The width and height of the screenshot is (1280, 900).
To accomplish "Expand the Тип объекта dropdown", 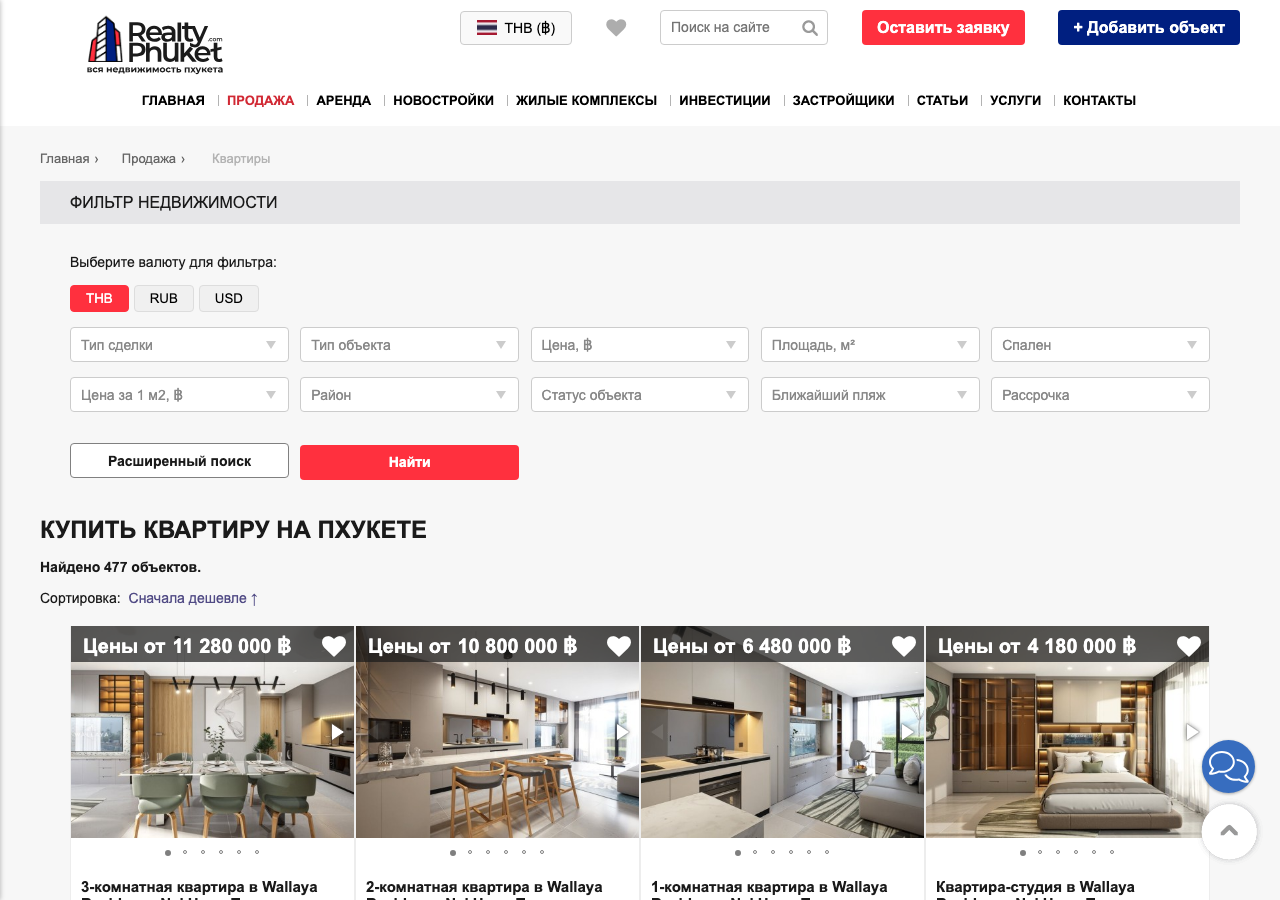I will click(409, 345).
